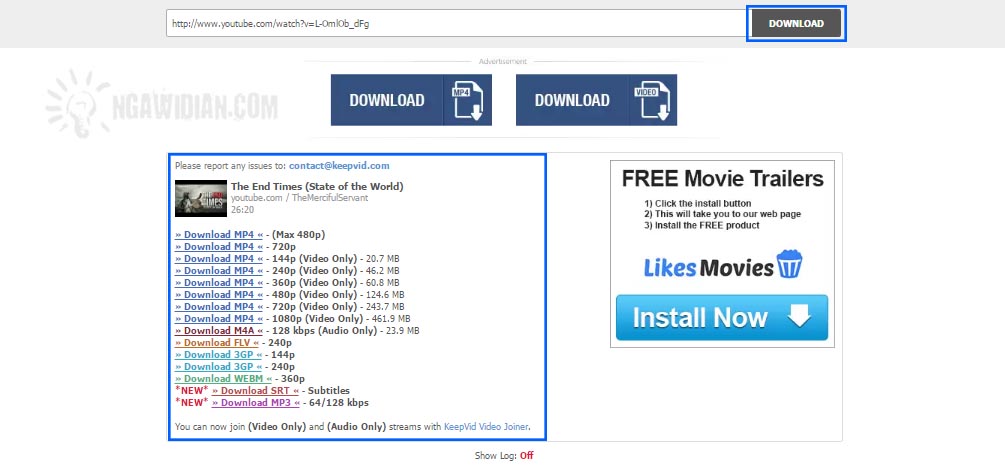The width and height of the screenshot is (1005, 468).
Task: Click the blue DOWNLOAD banner left of the MP4 icon
Action: click(x=387, y=100)
